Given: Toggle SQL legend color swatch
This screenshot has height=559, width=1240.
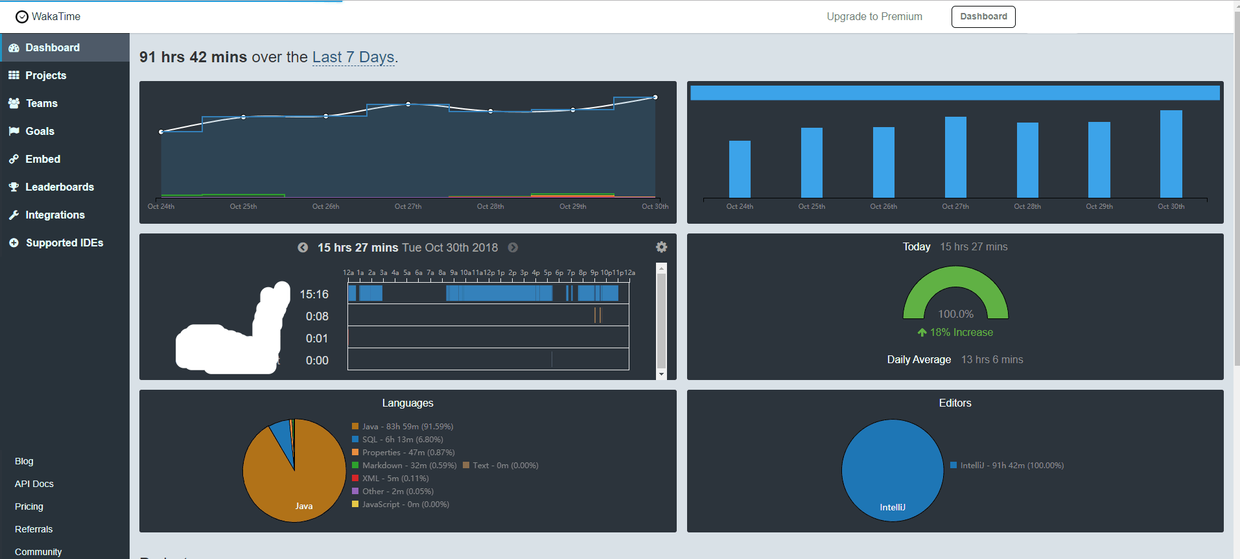Looking at the screenshot, I should pos(355,440).
